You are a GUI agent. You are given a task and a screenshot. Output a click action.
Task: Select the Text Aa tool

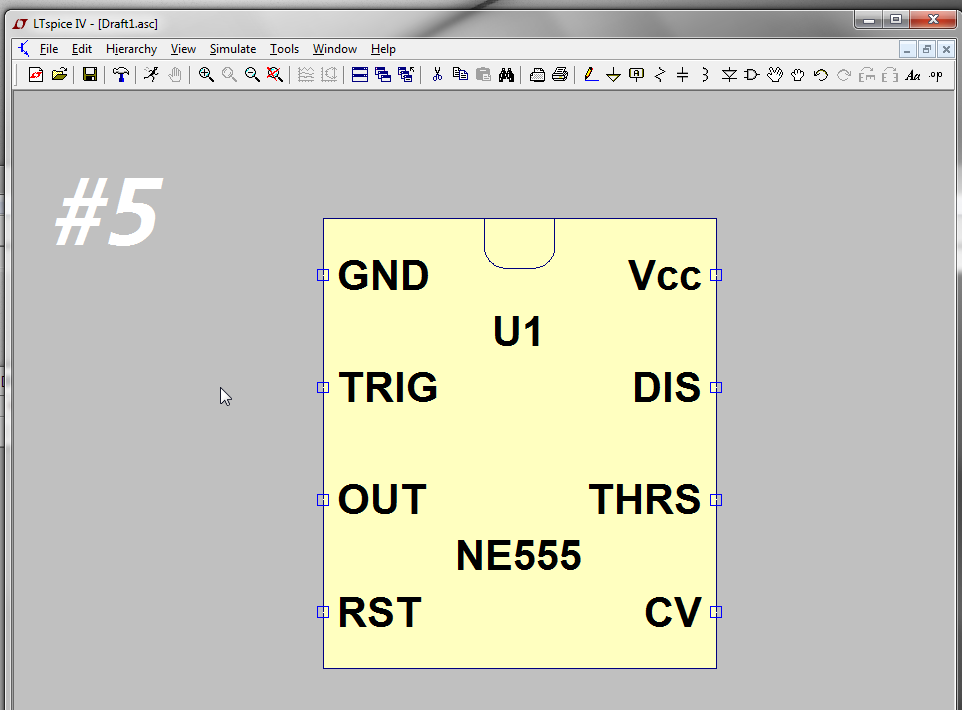click(x=913, y=75)
